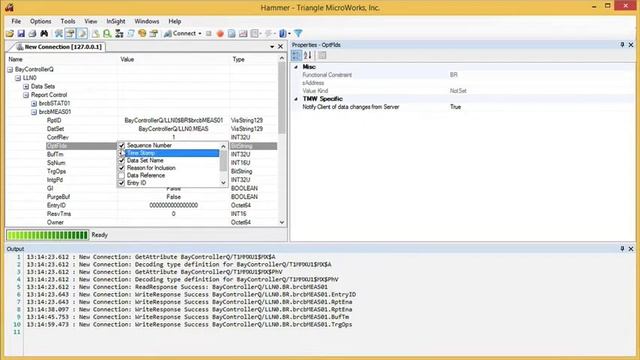640x360 pixels.
Task: Open the File menu
Action: [16, 21]
